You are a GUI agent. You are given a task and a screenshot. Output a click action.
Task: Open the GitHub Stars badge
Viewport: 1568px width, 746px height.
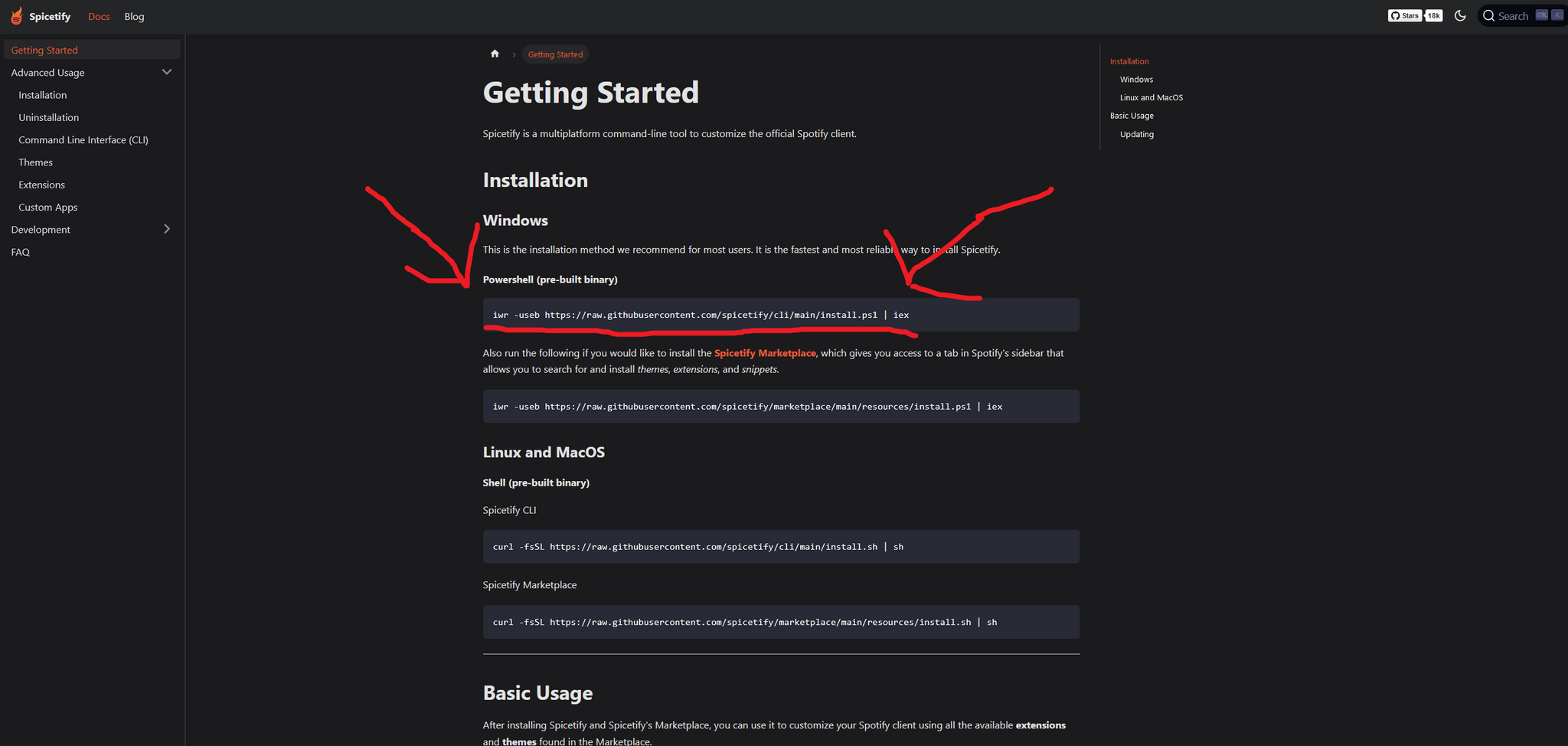1405,16
